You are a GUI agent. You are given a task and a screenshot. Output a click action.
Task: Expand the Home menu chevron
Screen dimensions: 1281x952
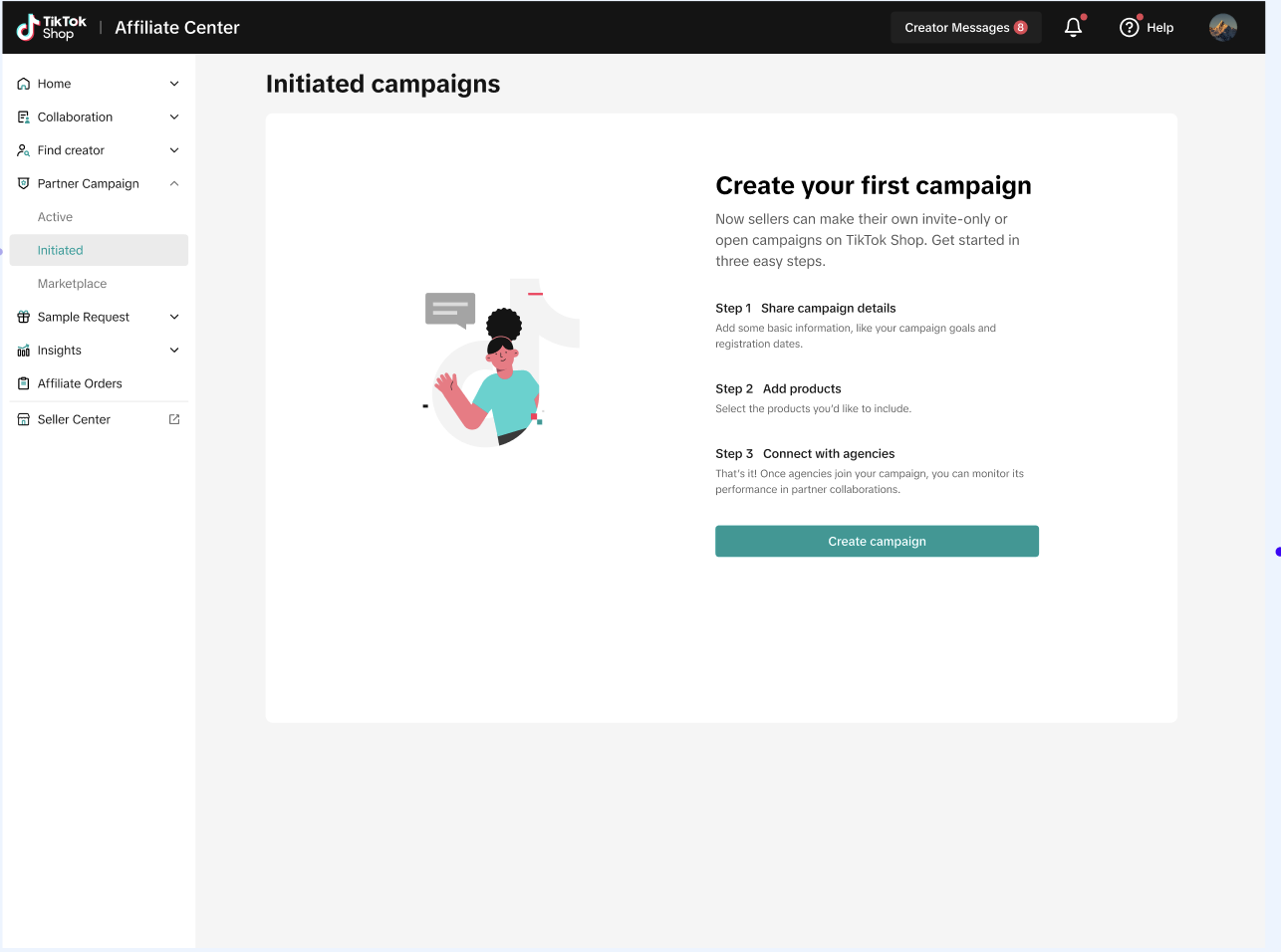click(174, 84)
